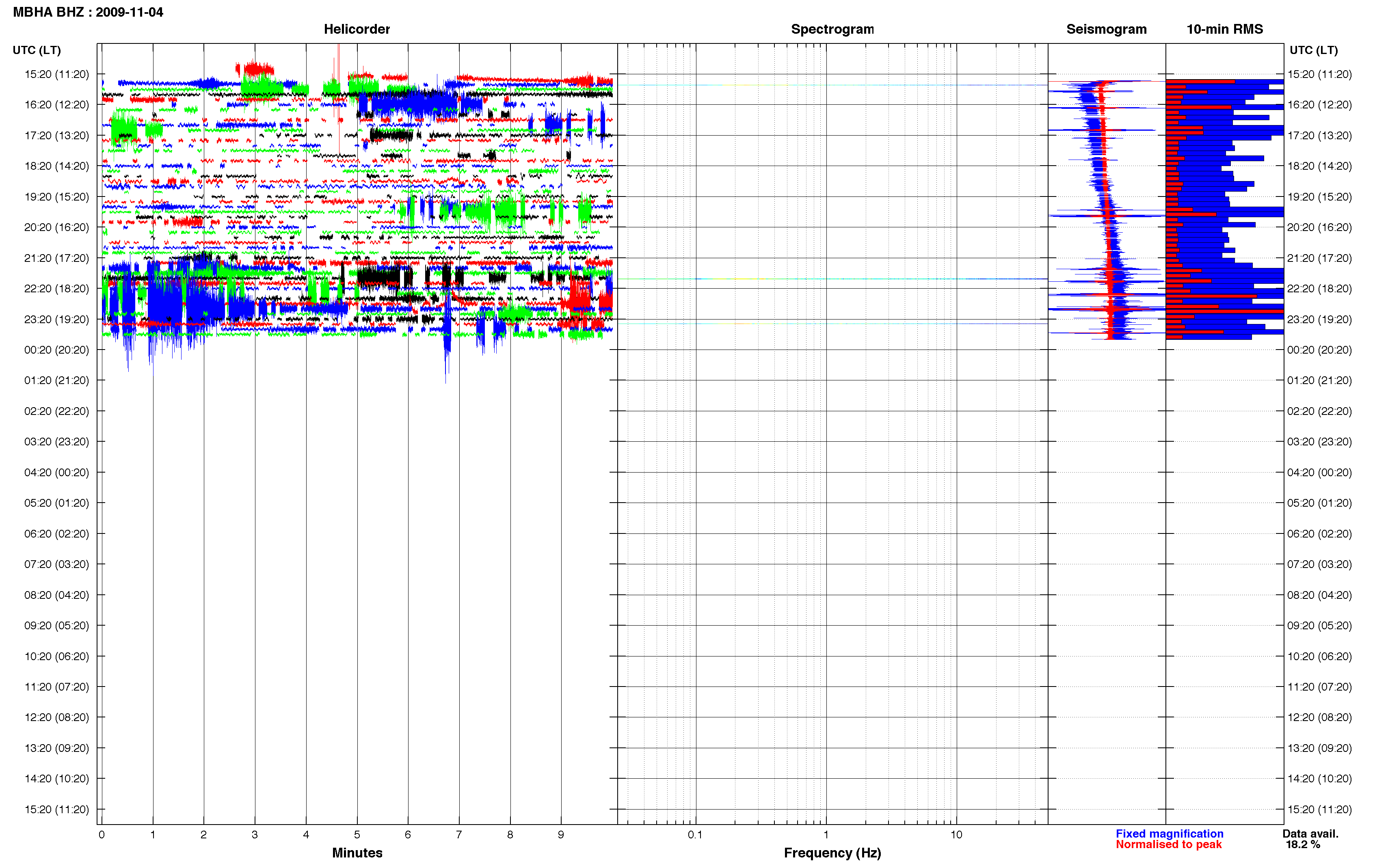Image resolution: width=1388 pixels, height=868 pixels.
Task: Click right time label '22:20 (18:20)'
Action: pyautogui.click(x=1319, y=288)
